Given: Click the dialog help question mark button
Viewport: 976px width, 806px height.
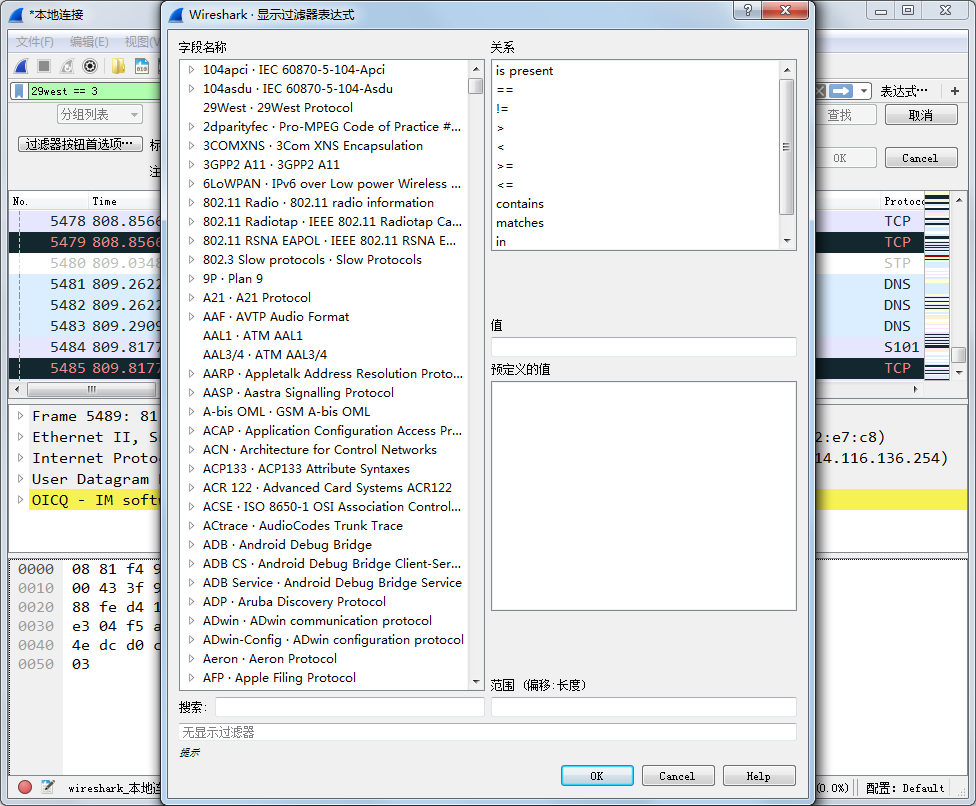Looking at the screenshot, I should [x=748, y=10].
